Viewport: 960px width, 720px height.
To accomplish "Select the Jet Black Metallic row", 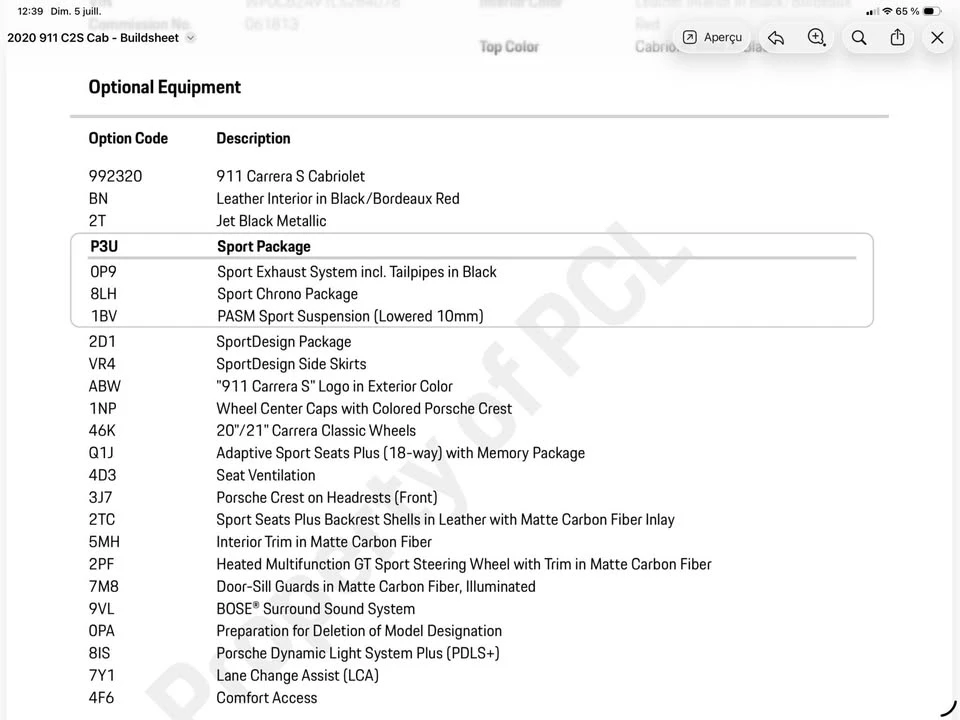I will click(x=271, y=221).
